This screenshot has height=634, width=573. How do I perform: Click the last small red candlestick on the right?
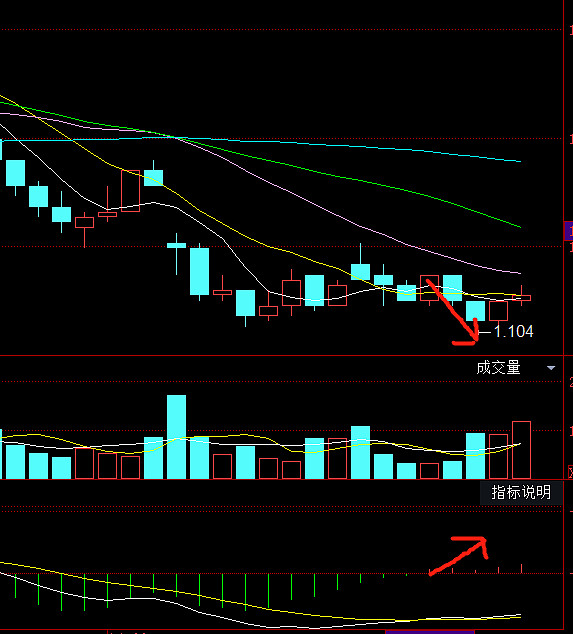click(x=522, y=298)
